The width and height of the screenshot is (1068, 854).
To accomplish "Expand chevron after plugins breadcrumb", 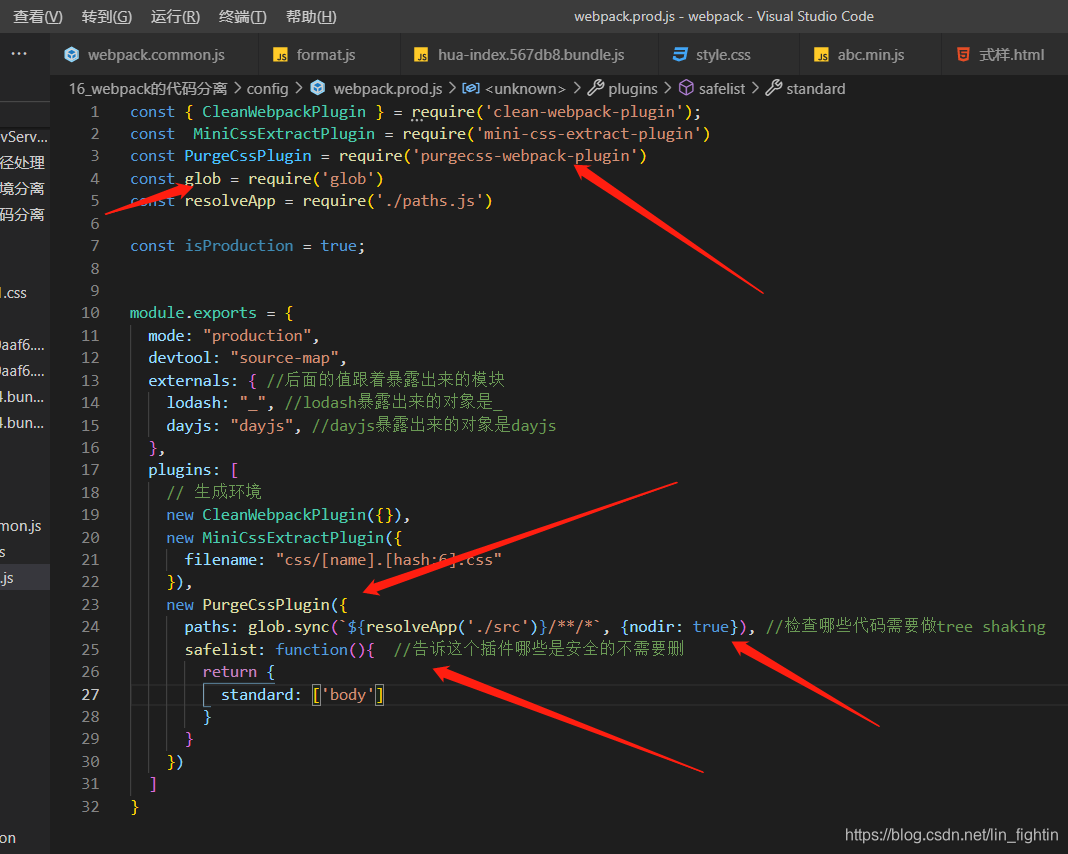I will coord(668,89).
